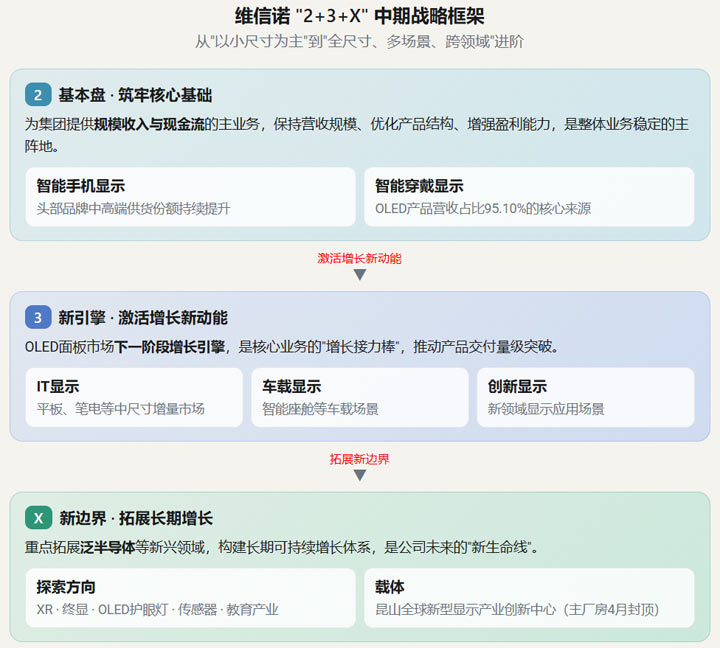Click heading 基本盘 · 筑牢核心基础
720x648 pixels.
(135, 95)
